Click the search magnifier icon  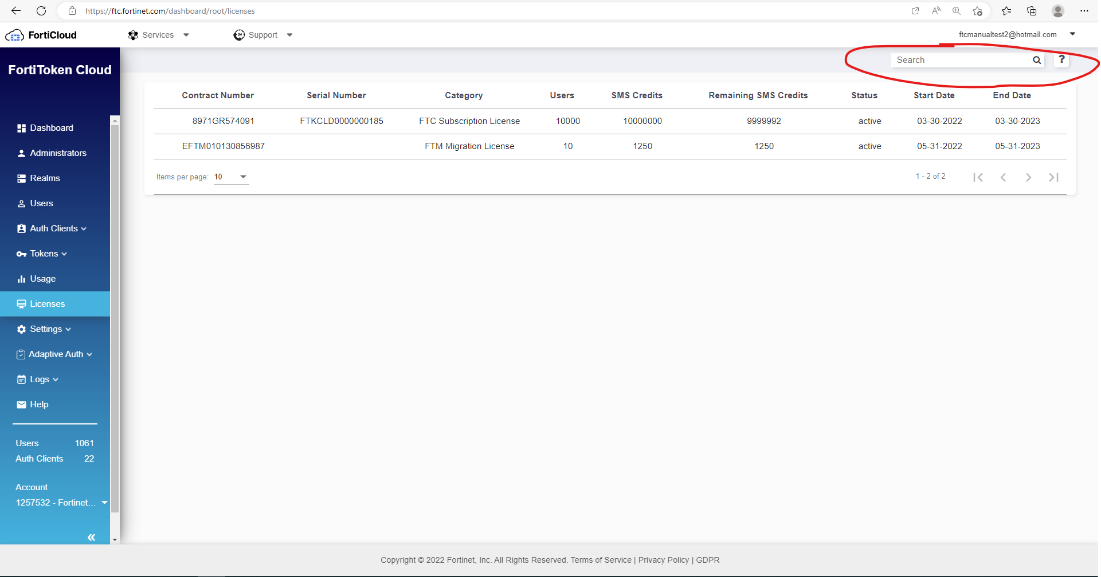[1037, 60]
